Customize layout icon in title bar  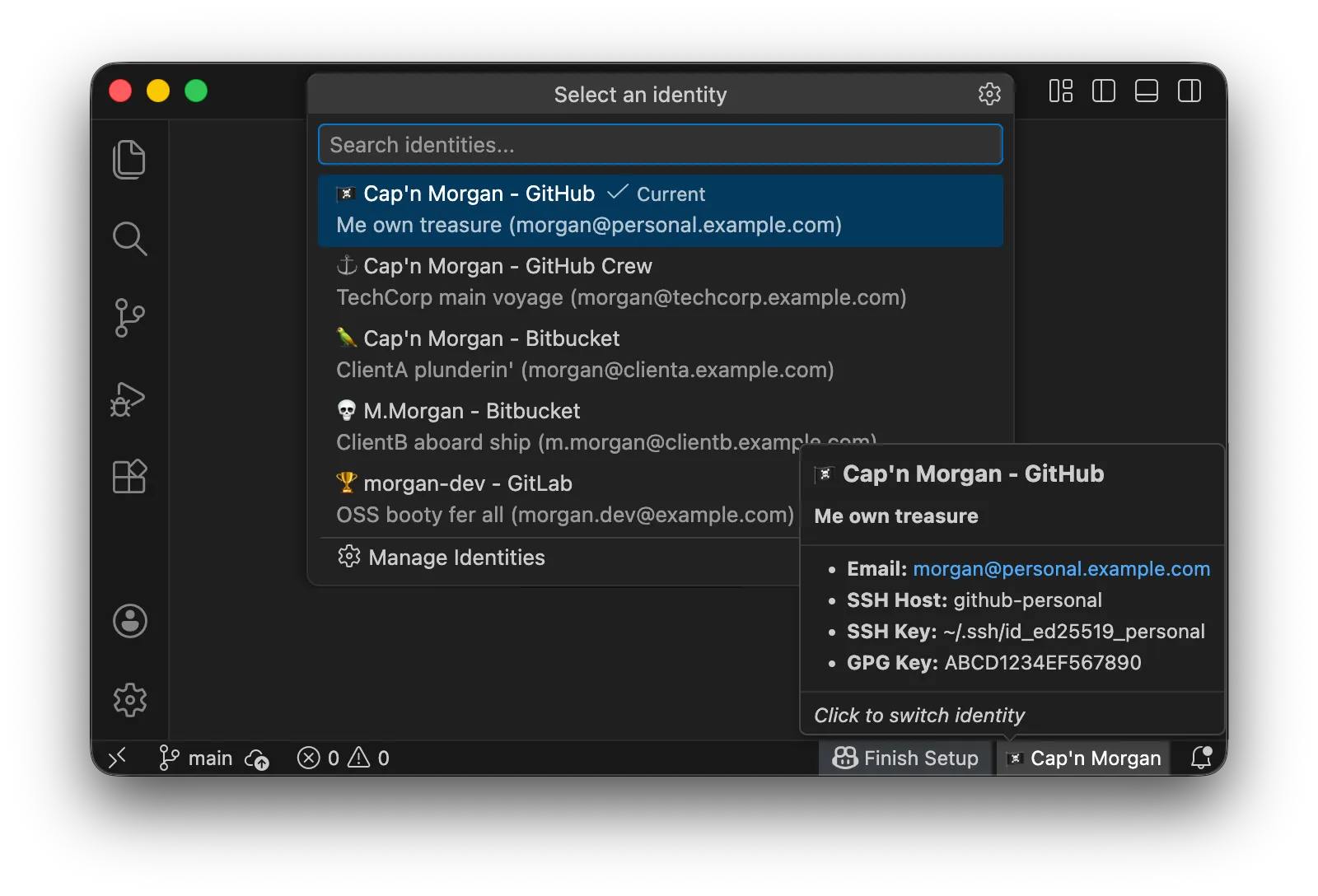[1061, 91]
